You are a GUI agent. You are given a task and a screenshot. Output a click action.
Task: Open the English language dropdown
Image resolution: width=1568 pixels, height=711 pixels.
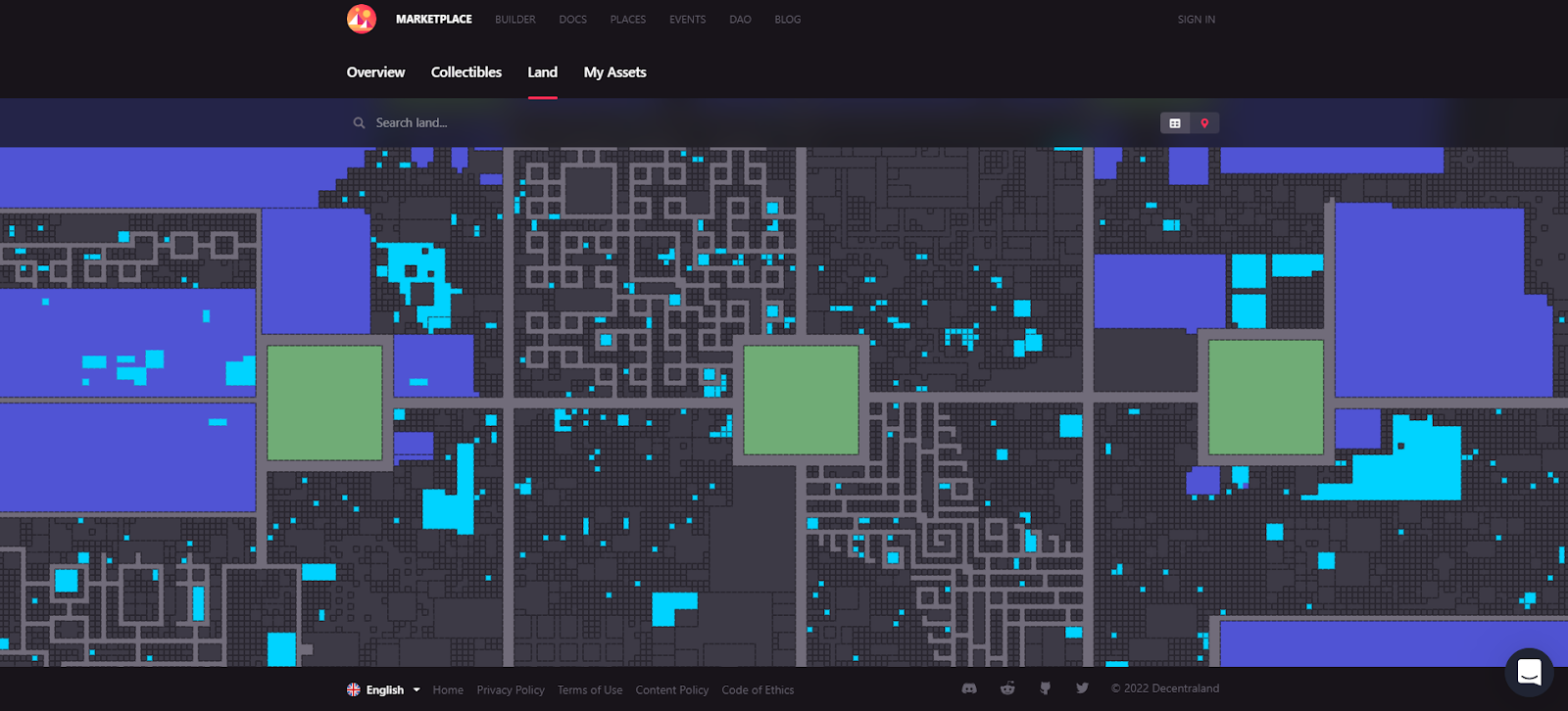(x=383, y=689)
